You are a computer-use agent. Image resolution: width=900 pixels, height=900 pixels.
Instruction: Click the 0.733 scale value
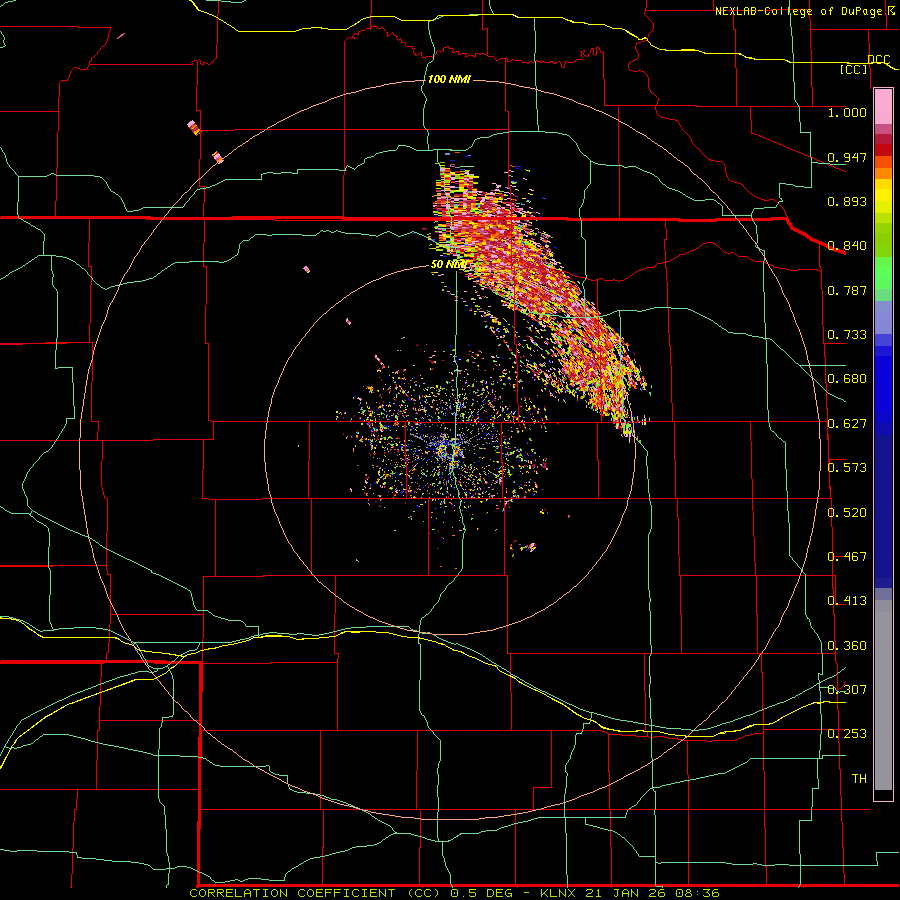(847, 335)
